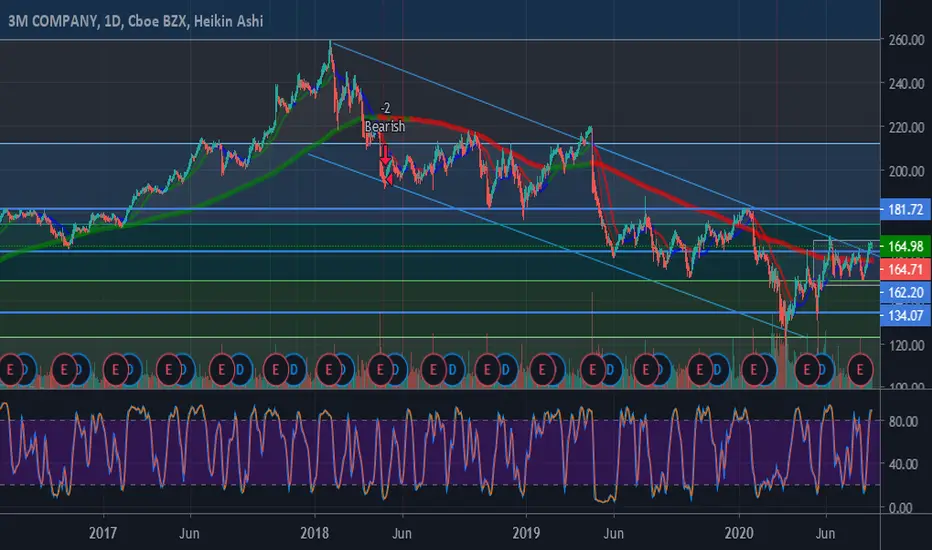Screen dimensions: 932x550
Task: Click dividend D marker beside April 2020 earnings
Action: (x=824, y=370)
